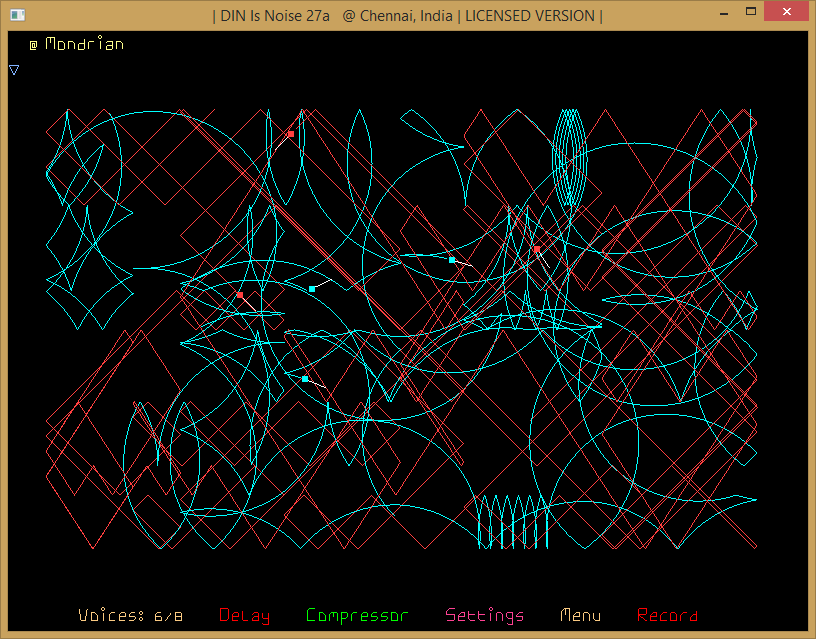Click the cyan spiky wave at the bottom
The height and width of the screenshot is (639, 816).
tap(513, 522)
